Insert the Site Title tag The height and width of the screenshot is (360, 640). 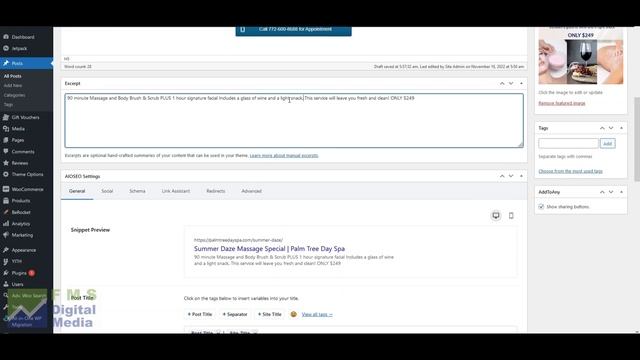click(x=270, y=314)
